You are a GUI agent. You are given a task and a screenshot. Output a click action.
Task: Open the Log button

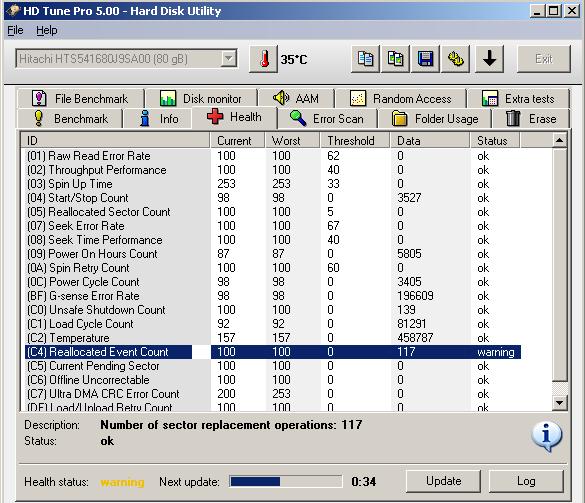tap(526, 481)
